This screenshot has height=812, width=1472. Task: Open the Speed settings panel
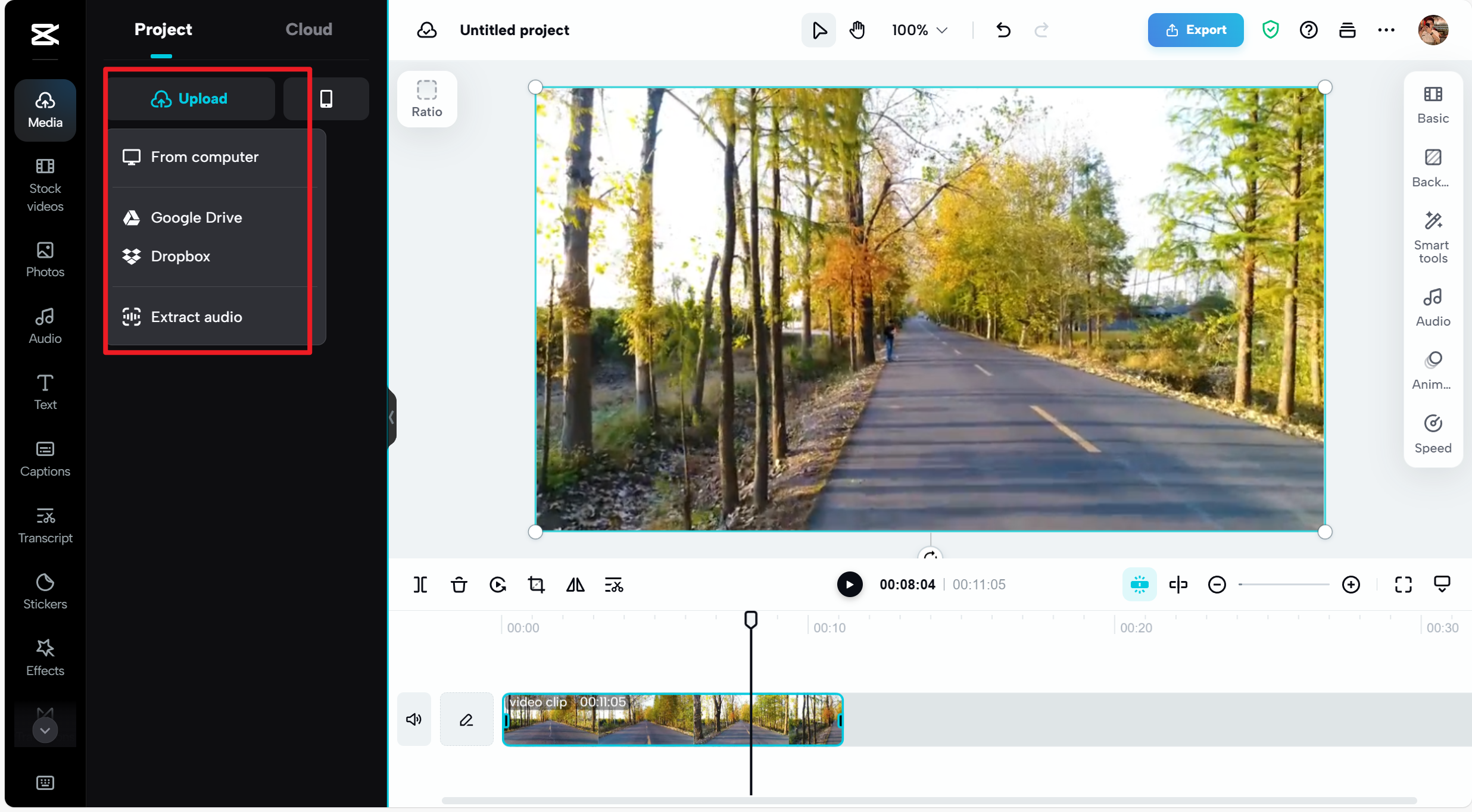point(1432,434)
